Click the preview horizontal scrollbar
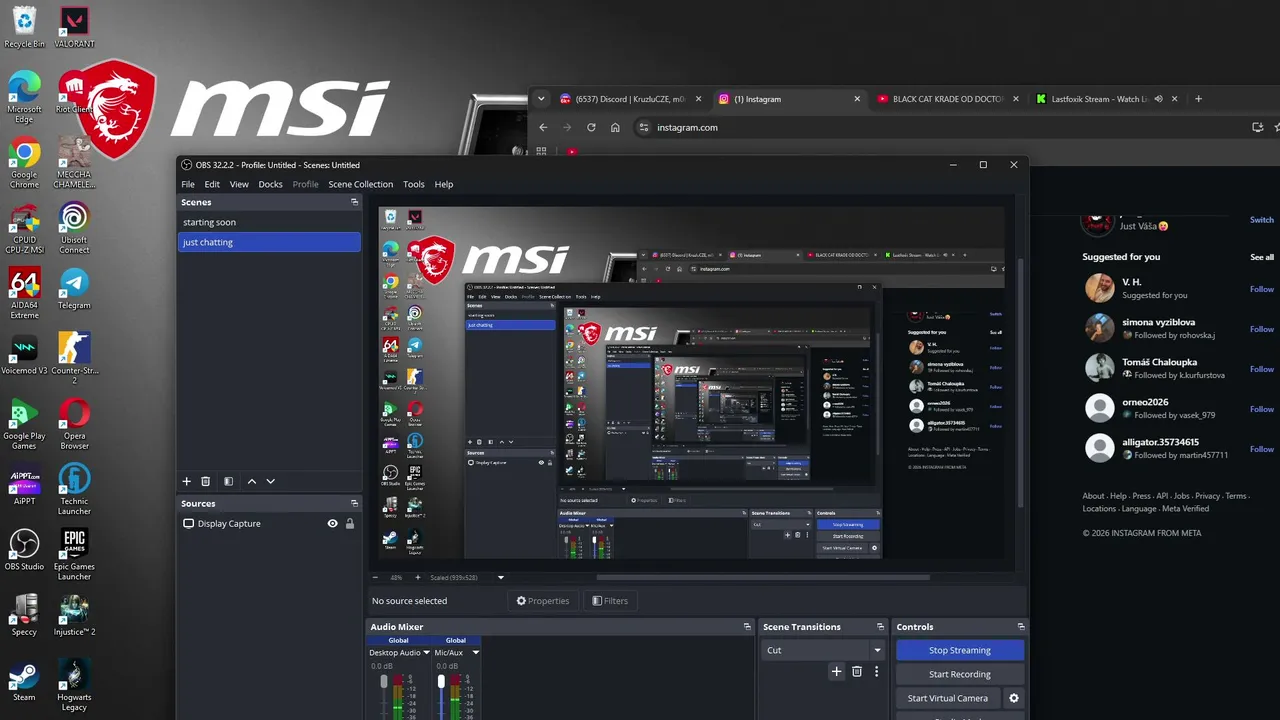This screenshot has width=1280, height=720. click(763, 577)
